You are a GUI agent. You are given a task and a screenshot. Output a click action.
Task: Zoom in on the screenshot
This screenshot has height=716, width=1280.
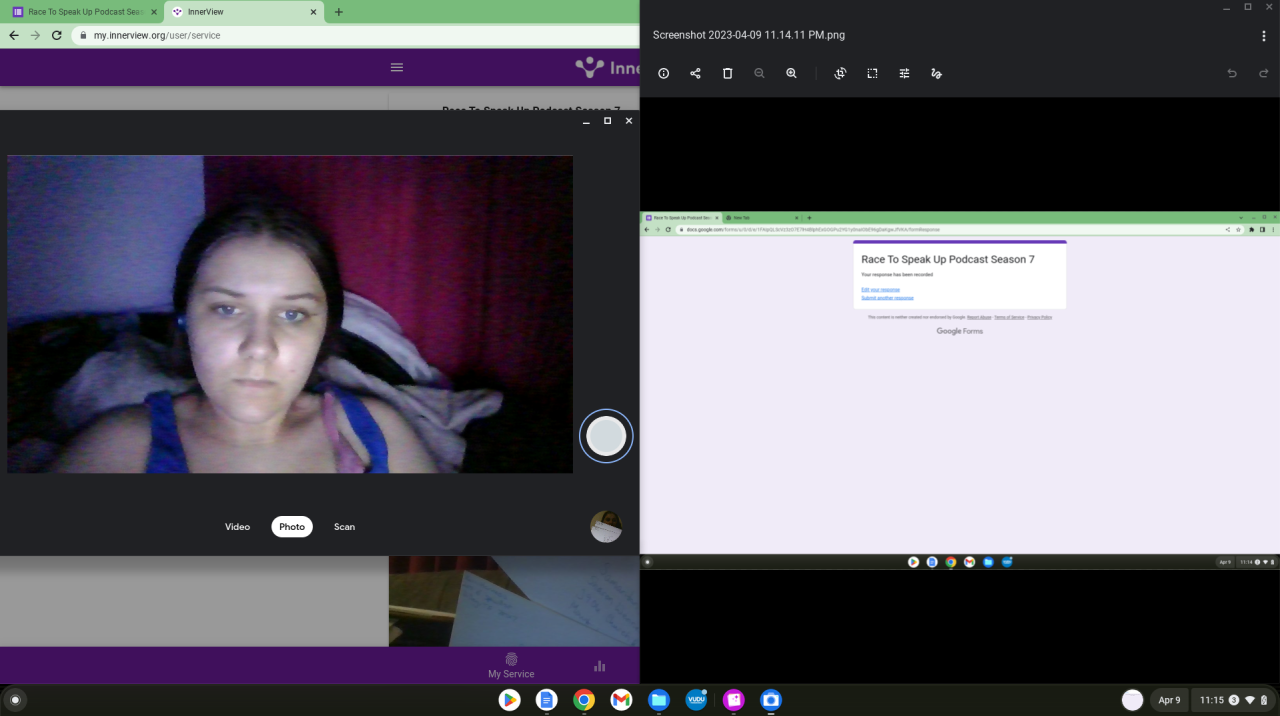(x=791, y=73)
